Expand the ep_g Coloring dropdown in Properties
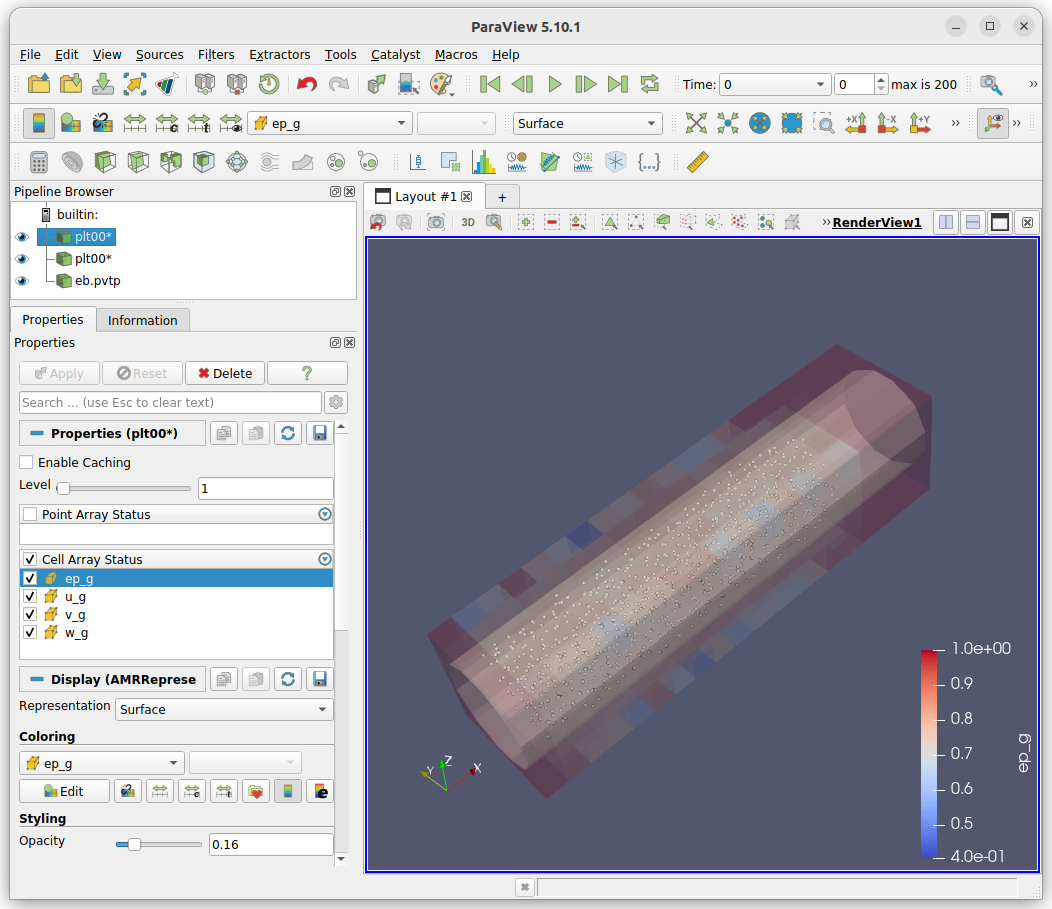The height and width of the screenshot is (909, 1052). (101, 763)
